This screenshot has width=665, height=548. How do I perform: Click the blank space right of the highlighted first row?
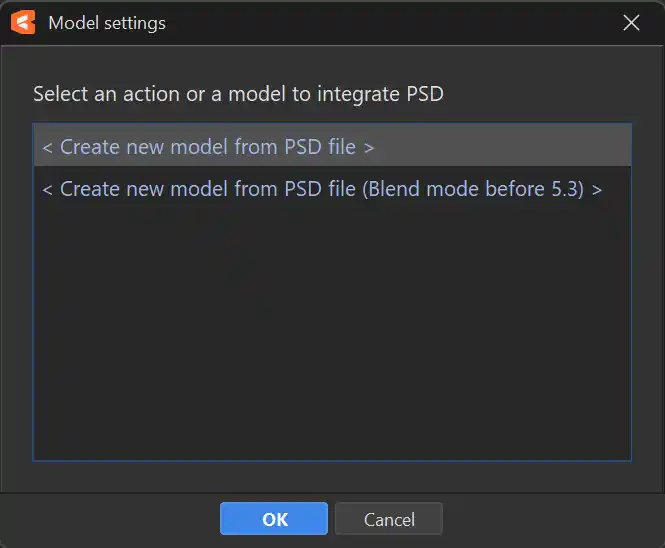coord(500,147)
